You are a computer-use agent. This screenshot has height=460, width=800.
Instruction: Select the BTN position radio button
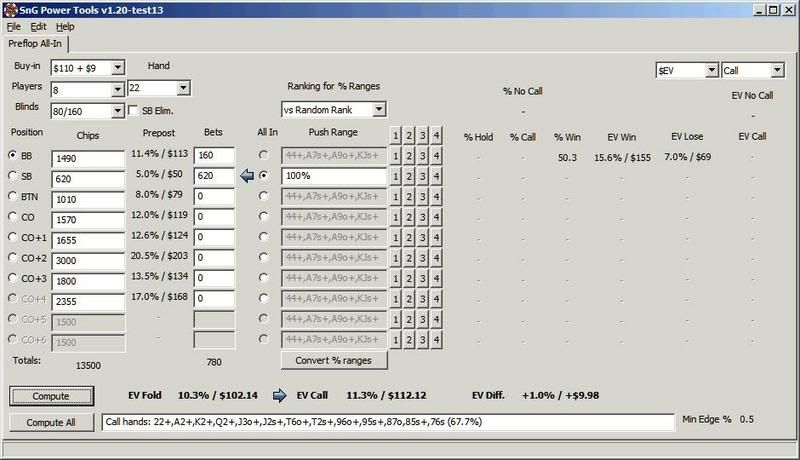pyautogui.click(x=13, y=197)
